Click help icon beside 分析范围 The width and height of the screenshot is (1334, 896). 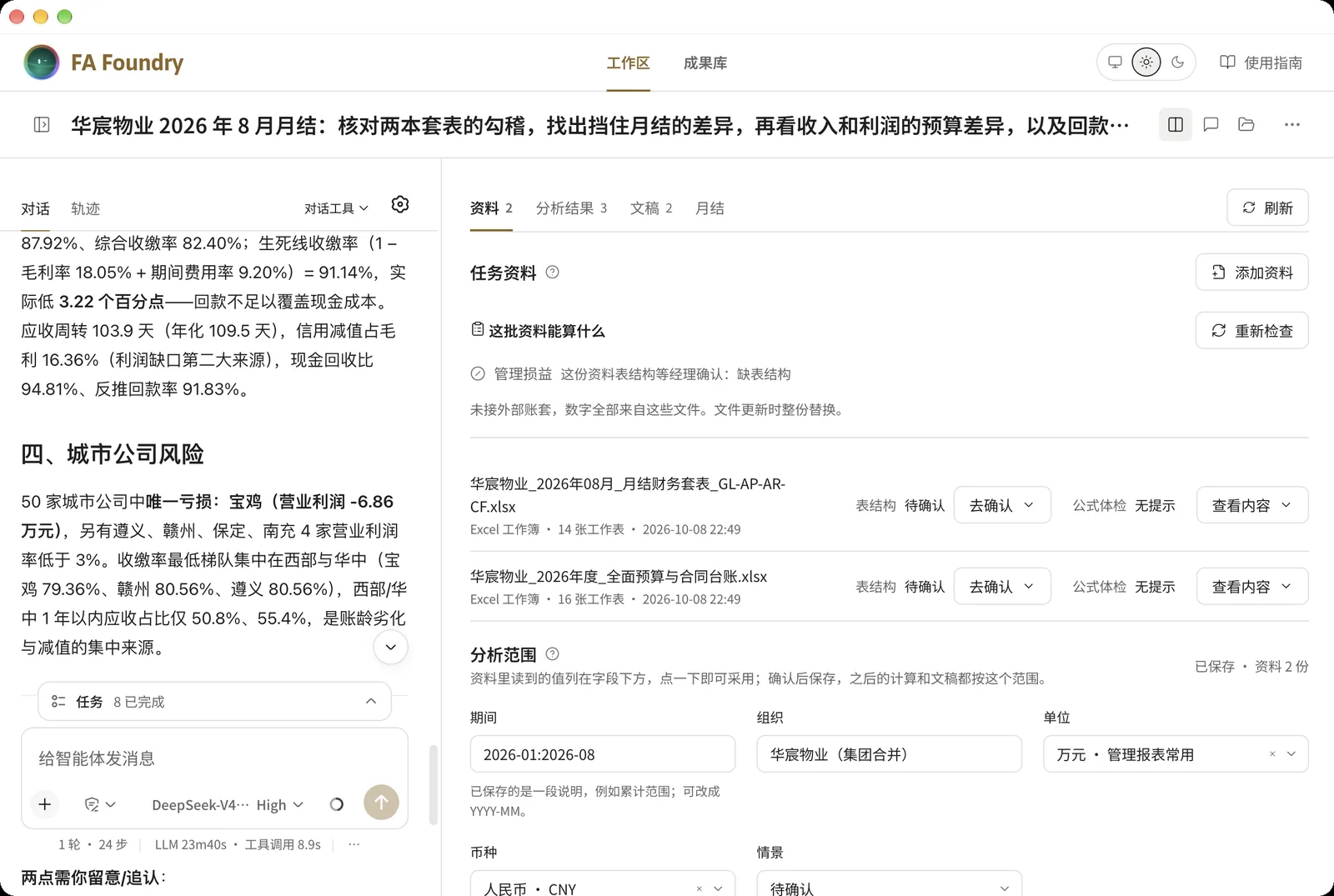(552, 654)
